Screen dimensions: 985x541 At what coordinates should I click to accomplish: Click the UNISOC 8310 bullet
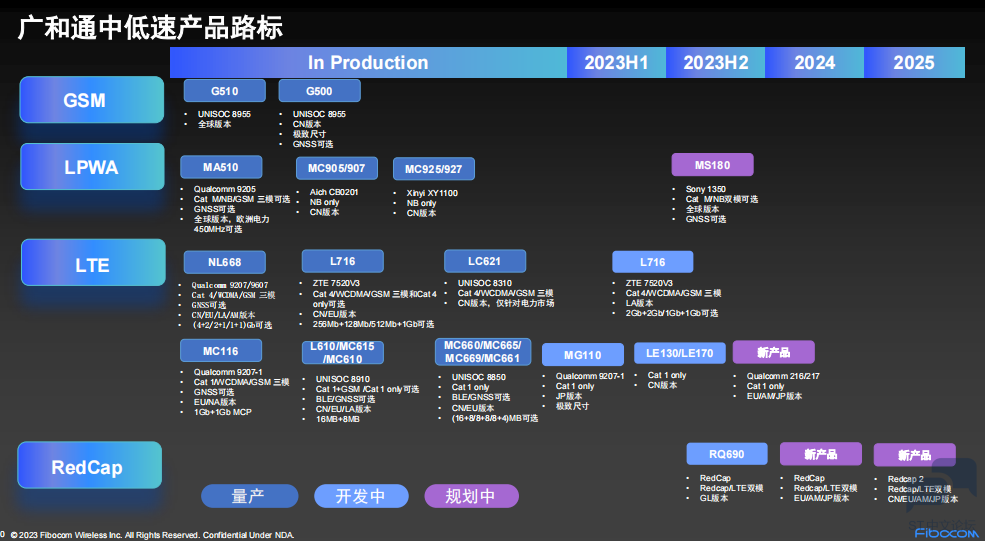(x=484, y=283)
